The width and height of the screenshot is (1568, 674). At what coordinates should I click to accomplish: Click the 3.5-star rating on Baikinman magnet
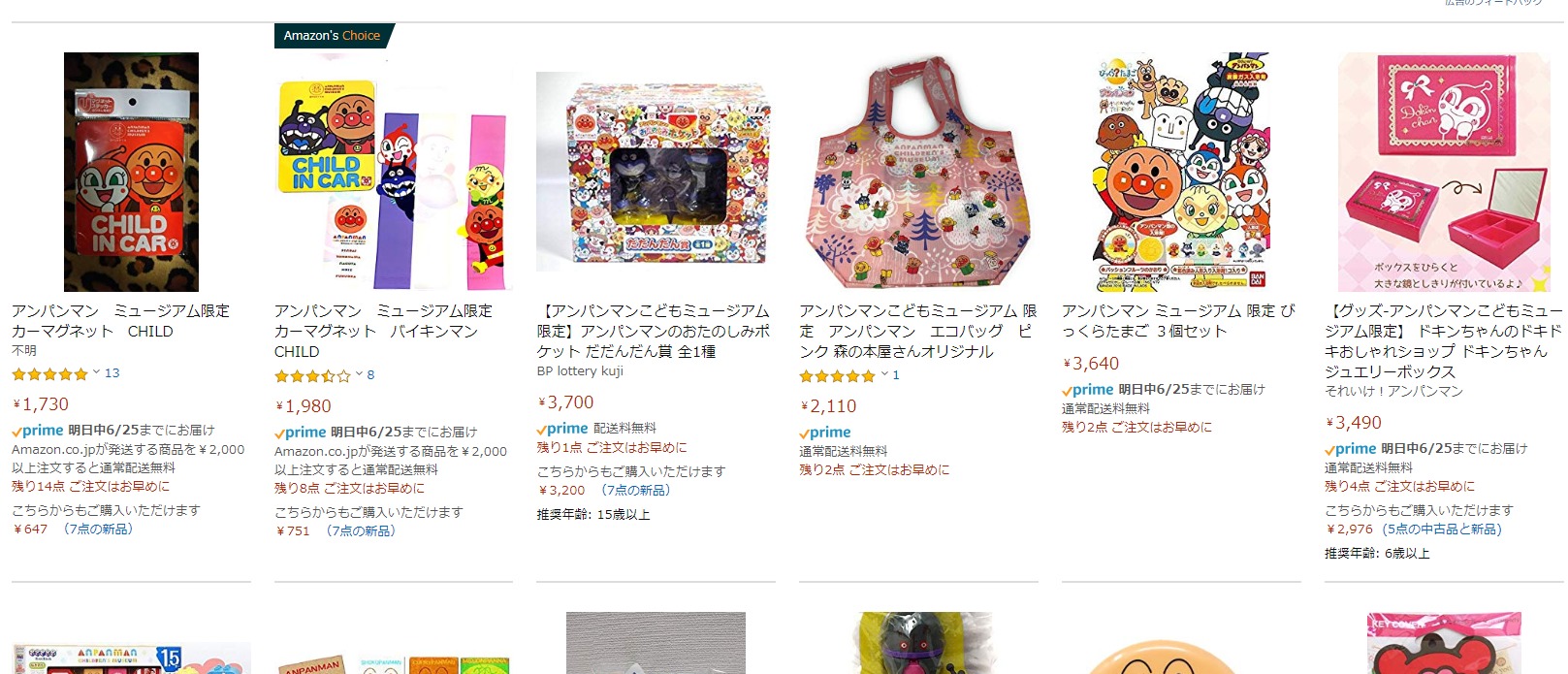click(x=312, y=376)
